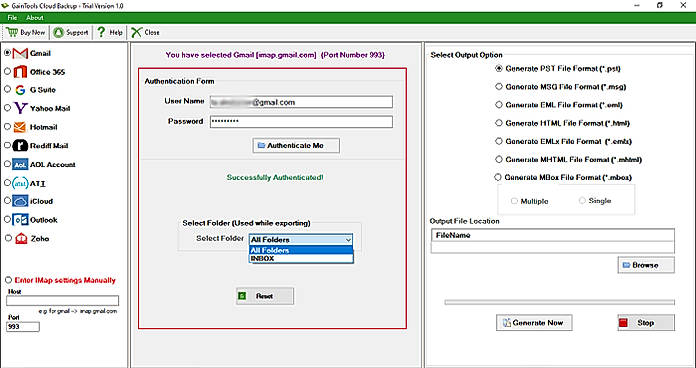Click the Host input field
696x368 pixels.
tap(63, 301)
